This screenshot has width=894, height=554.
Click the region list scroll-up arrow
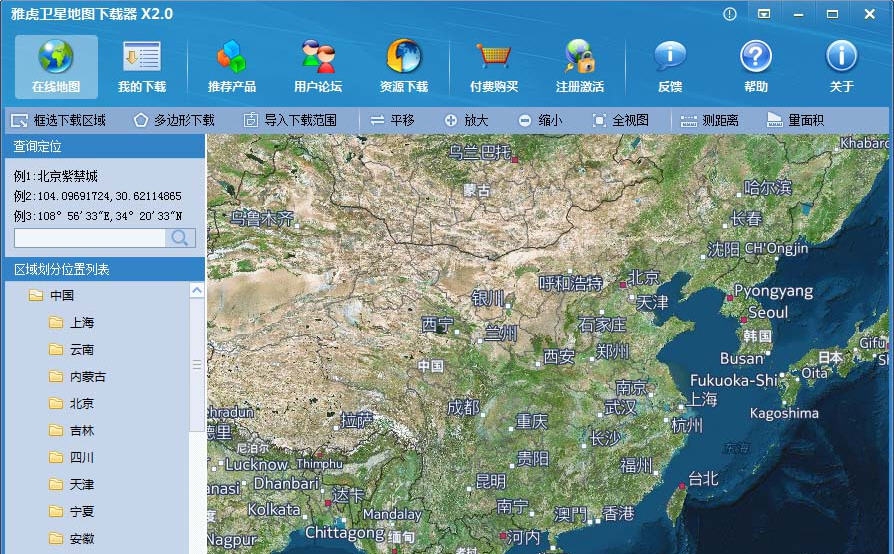click(197, 291)
